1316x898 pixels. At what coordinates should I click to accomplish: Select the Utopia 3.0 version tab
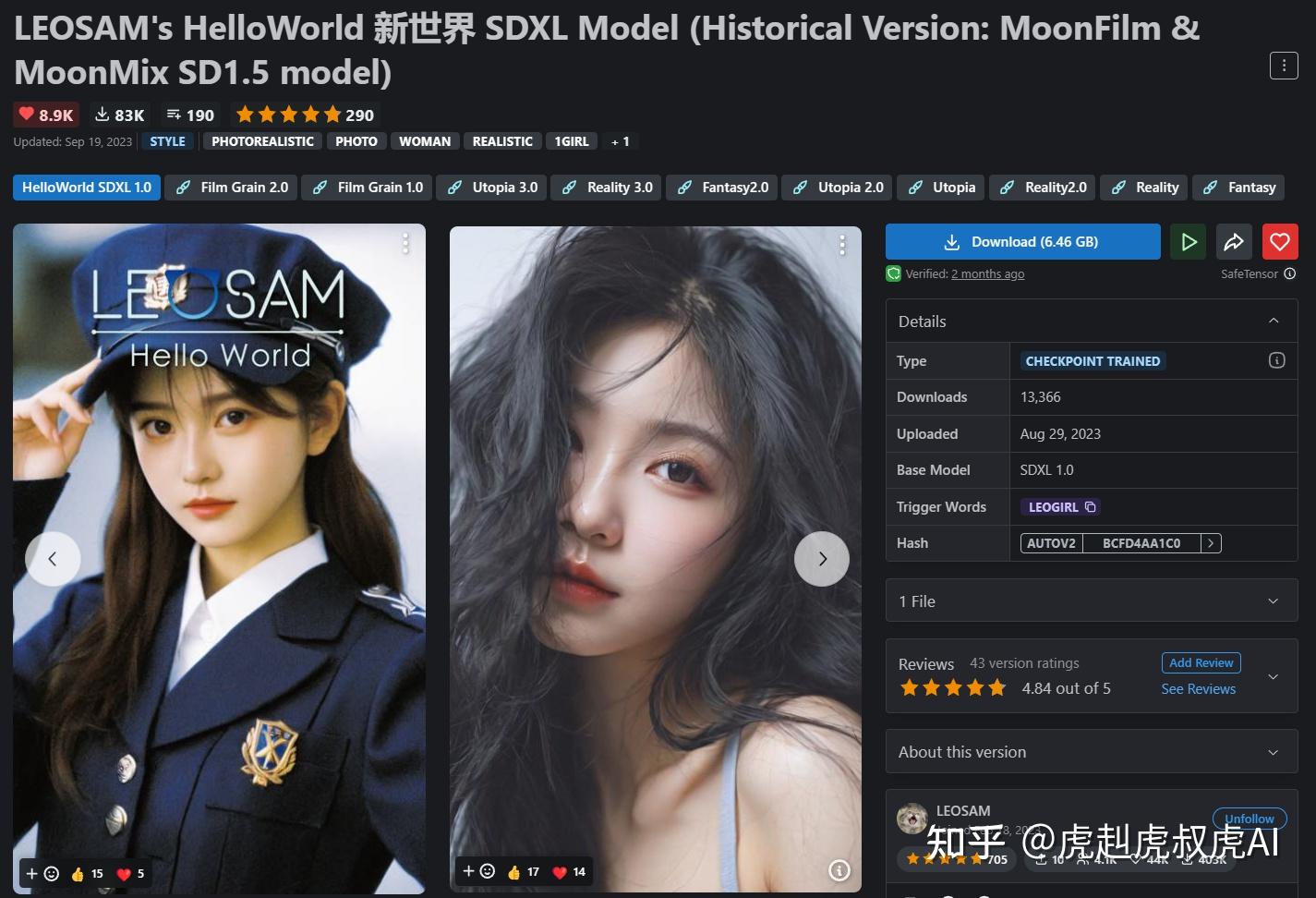[491, 187]
